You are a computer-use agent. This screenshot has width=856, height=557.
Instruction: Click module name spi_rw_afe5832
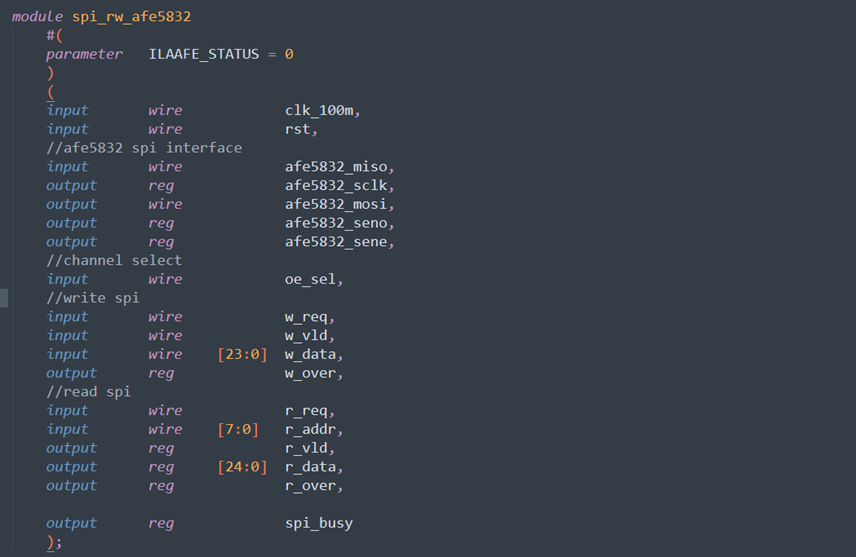132,17
